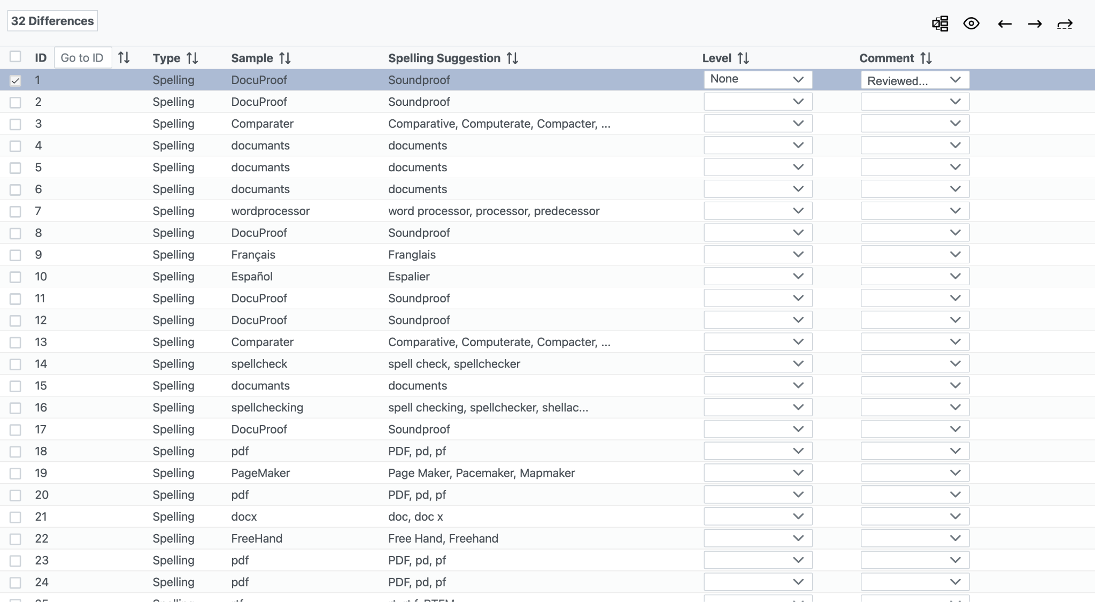
Task: Toggle the eye visibility icon
Action: click(971, 24)
